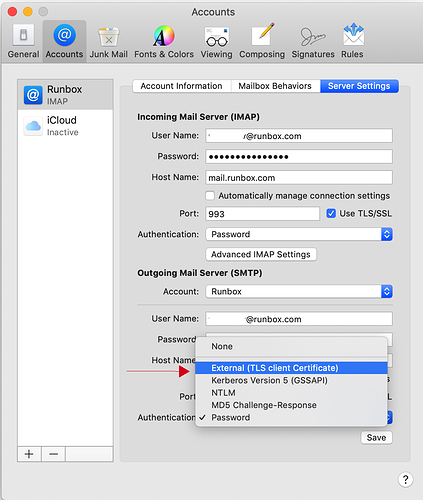
Task: Click the Runbox @ account icon
Action: 33,95
